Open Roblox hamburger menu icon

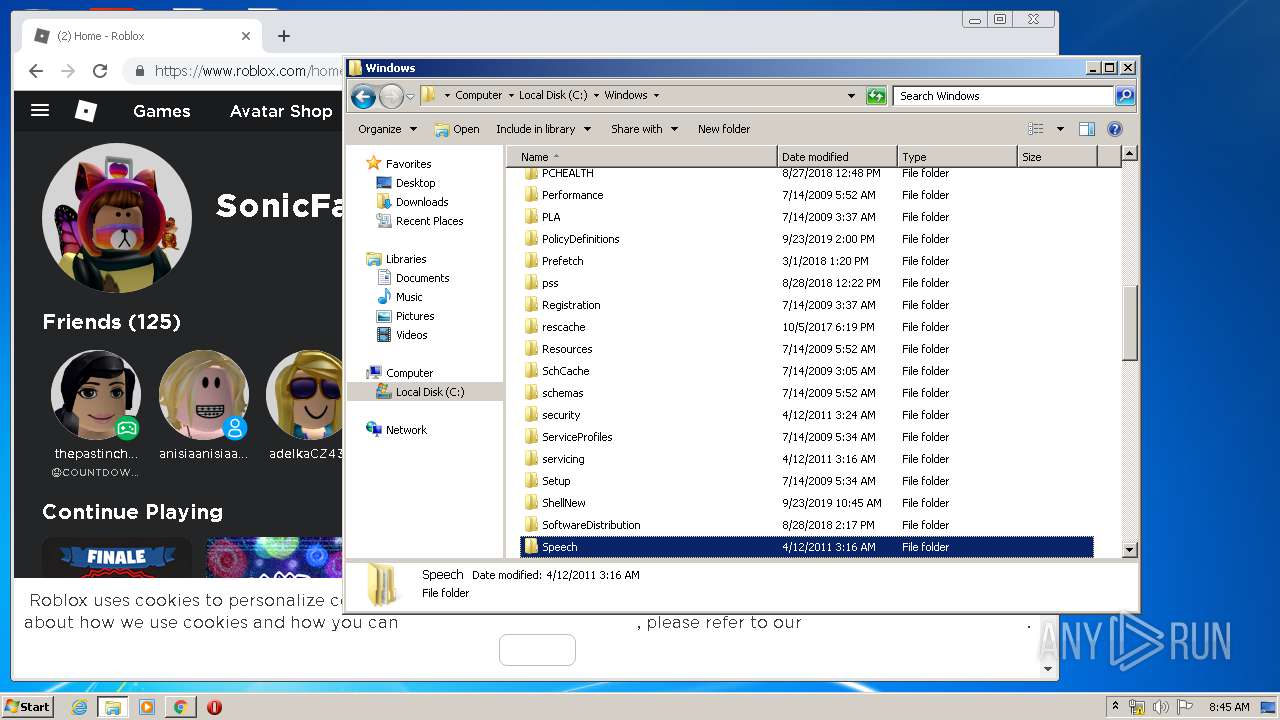(40, 110)
